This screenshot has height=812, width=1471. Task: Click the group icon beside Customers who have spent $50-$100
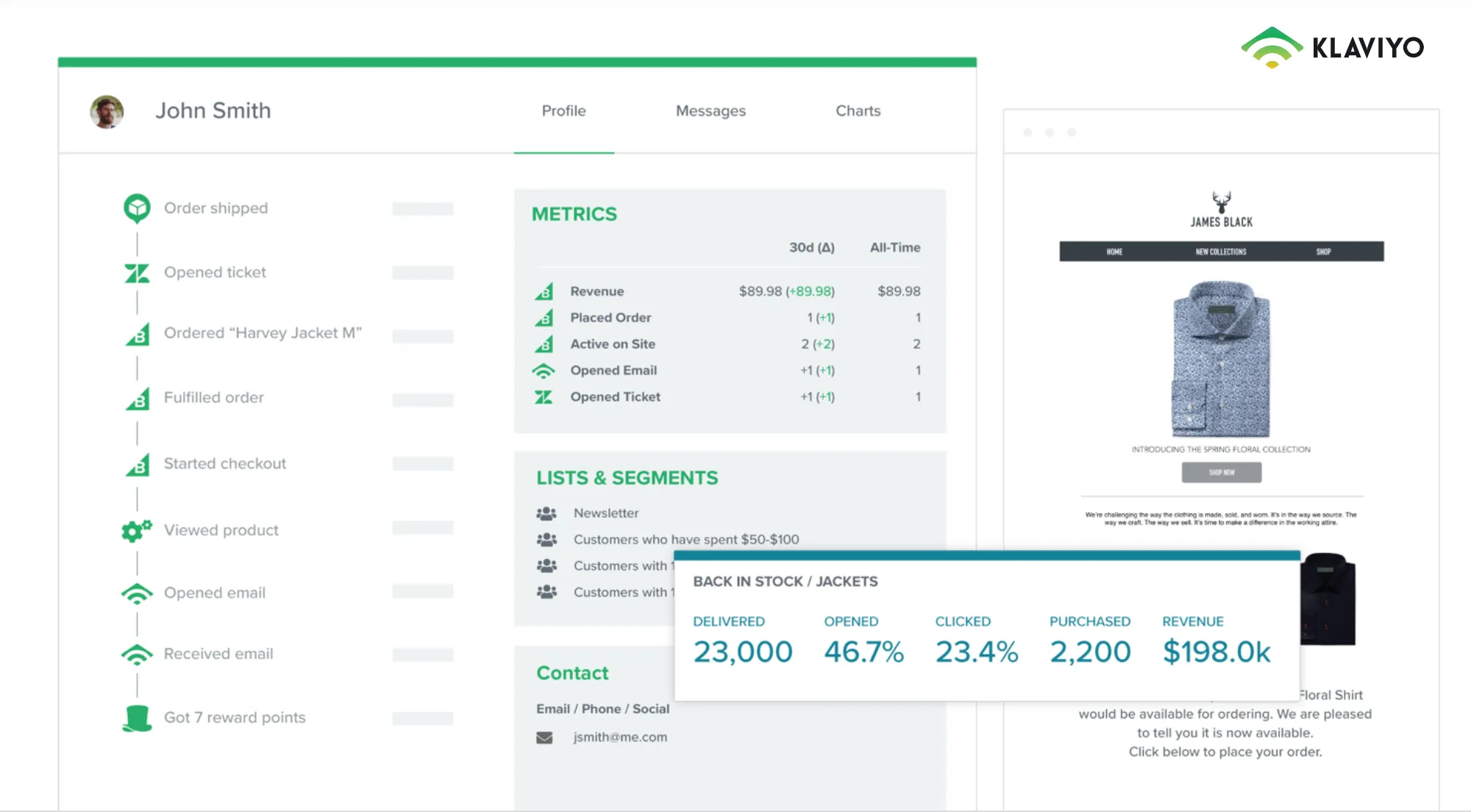[546, 540]
